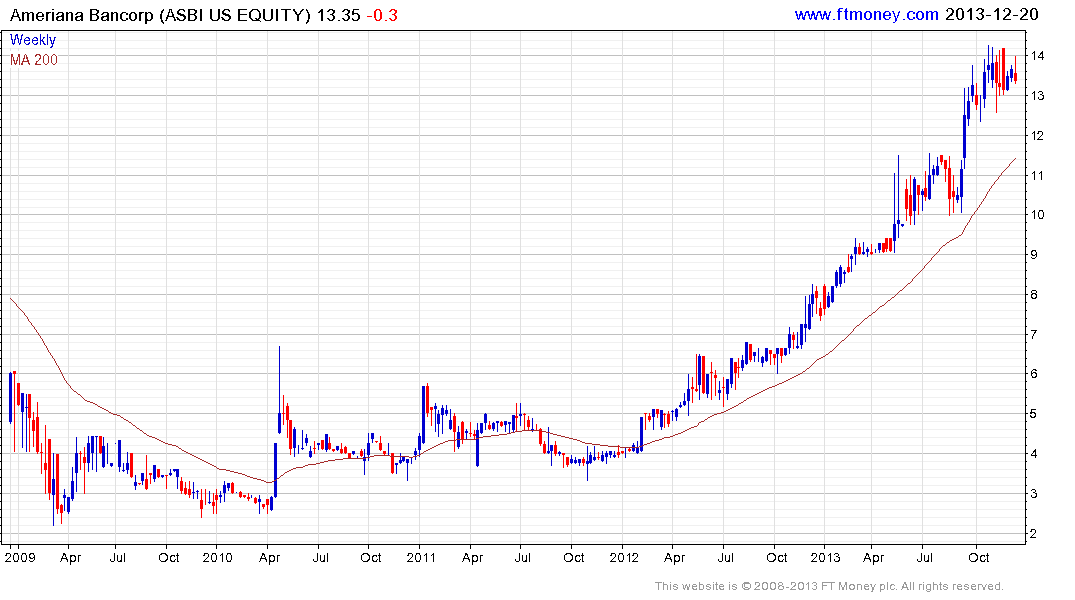Viewport: 1075px width, 600px height.
Task: Click the 2013 x-axis label
Action: pyautogui.click(x=825, y=557)
